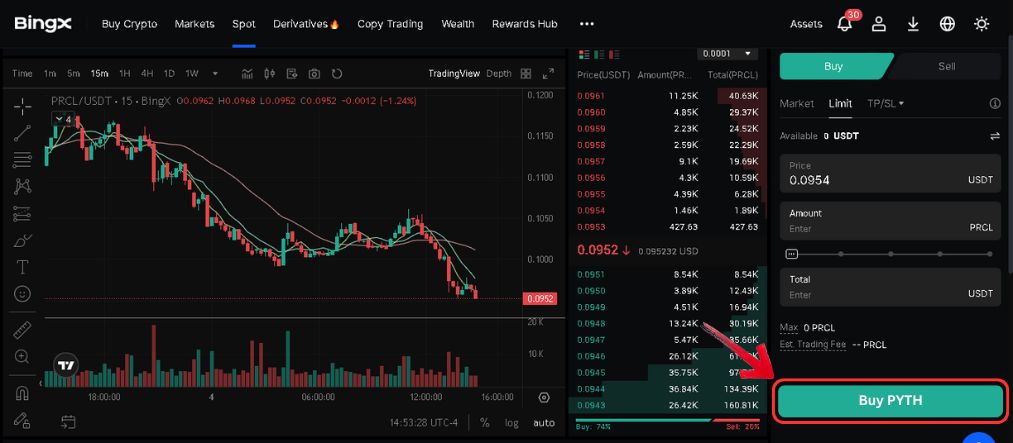The width and height of the screenshot is (1013, 443).
Task: Open the go to date icon
Action: (68, 422)
